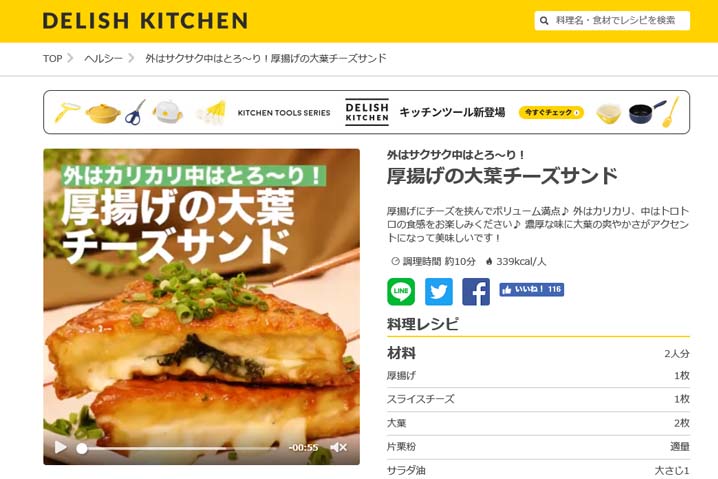Share recipe via the Facebook icon
The image size is (718, 479).
(x=476, y=292)
